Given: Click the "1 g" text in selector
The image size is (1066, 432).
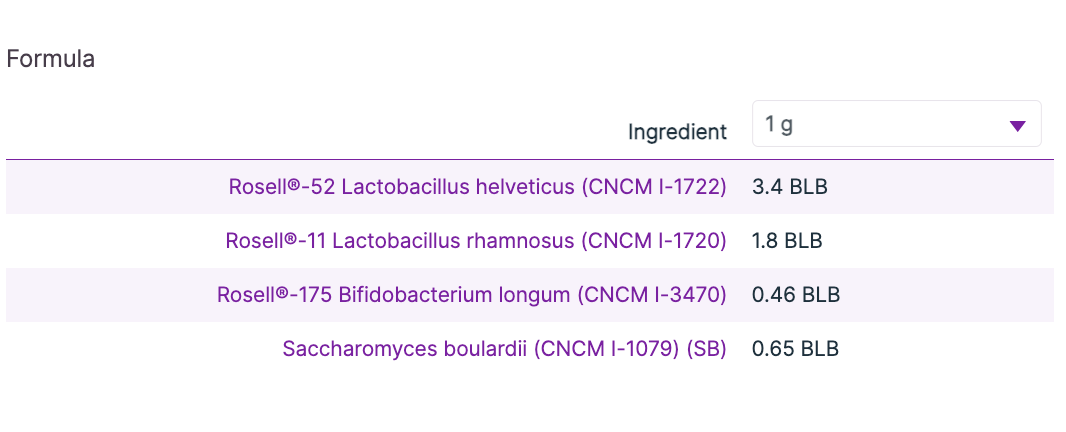Looking at the screenshot, I should coord(779,125).
